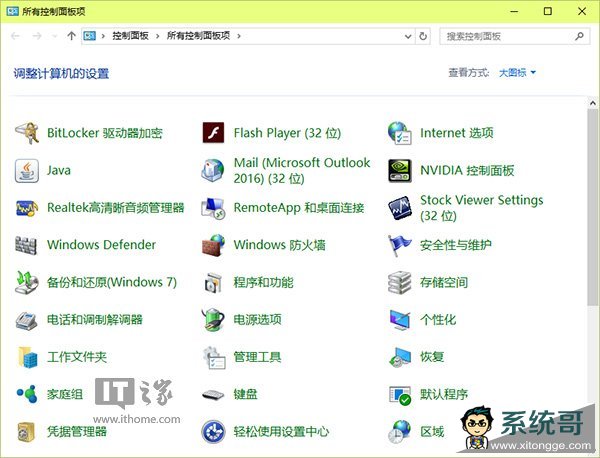Open the NVIDIA control panel icon
This screenshot has width=600, height=458.
point(399,170)
